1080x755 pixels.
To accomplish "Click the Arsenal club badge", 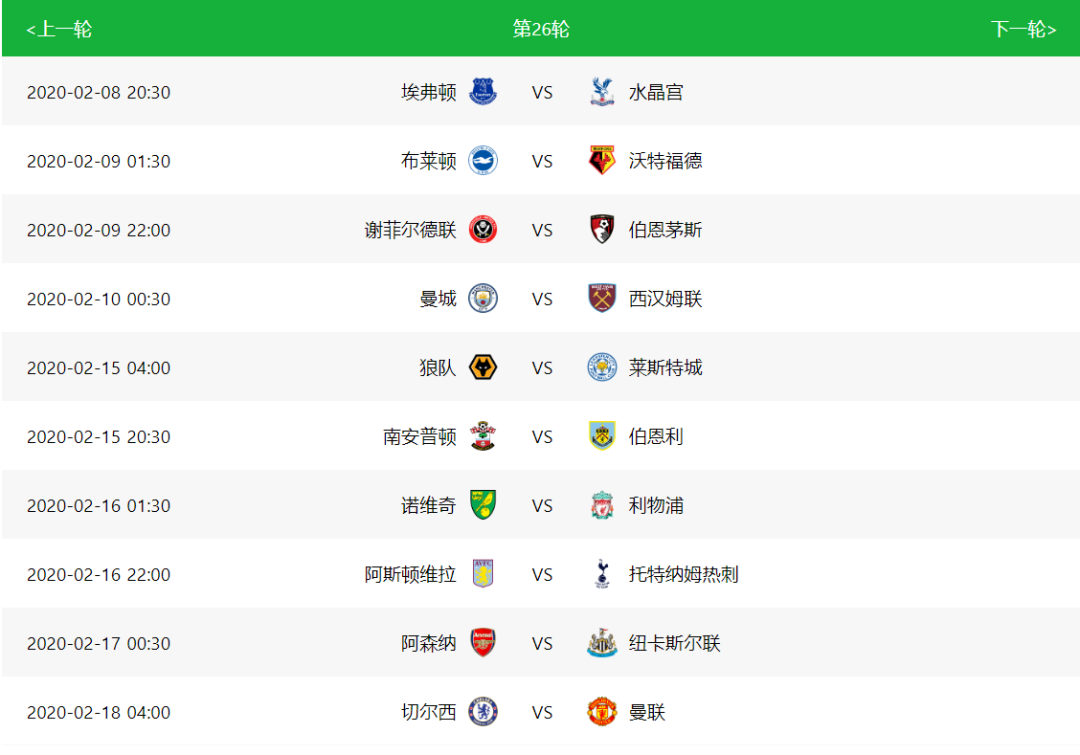I will coord(483,643).
